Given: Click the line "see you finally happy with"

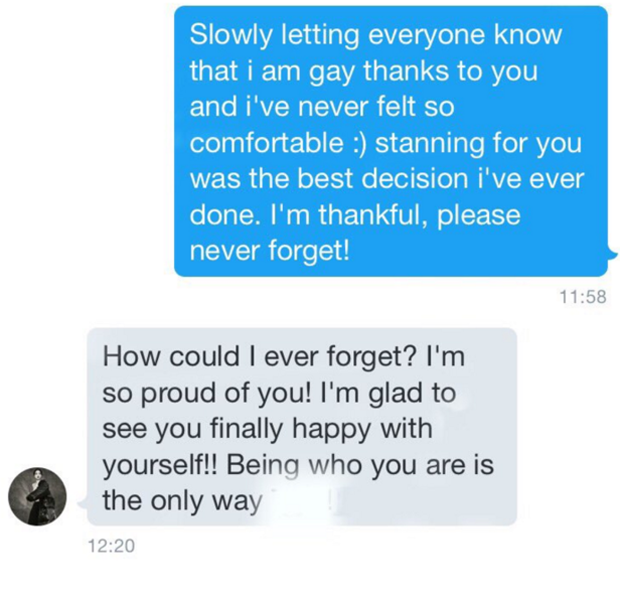Looking at the screenshot, I should [268, 429].
